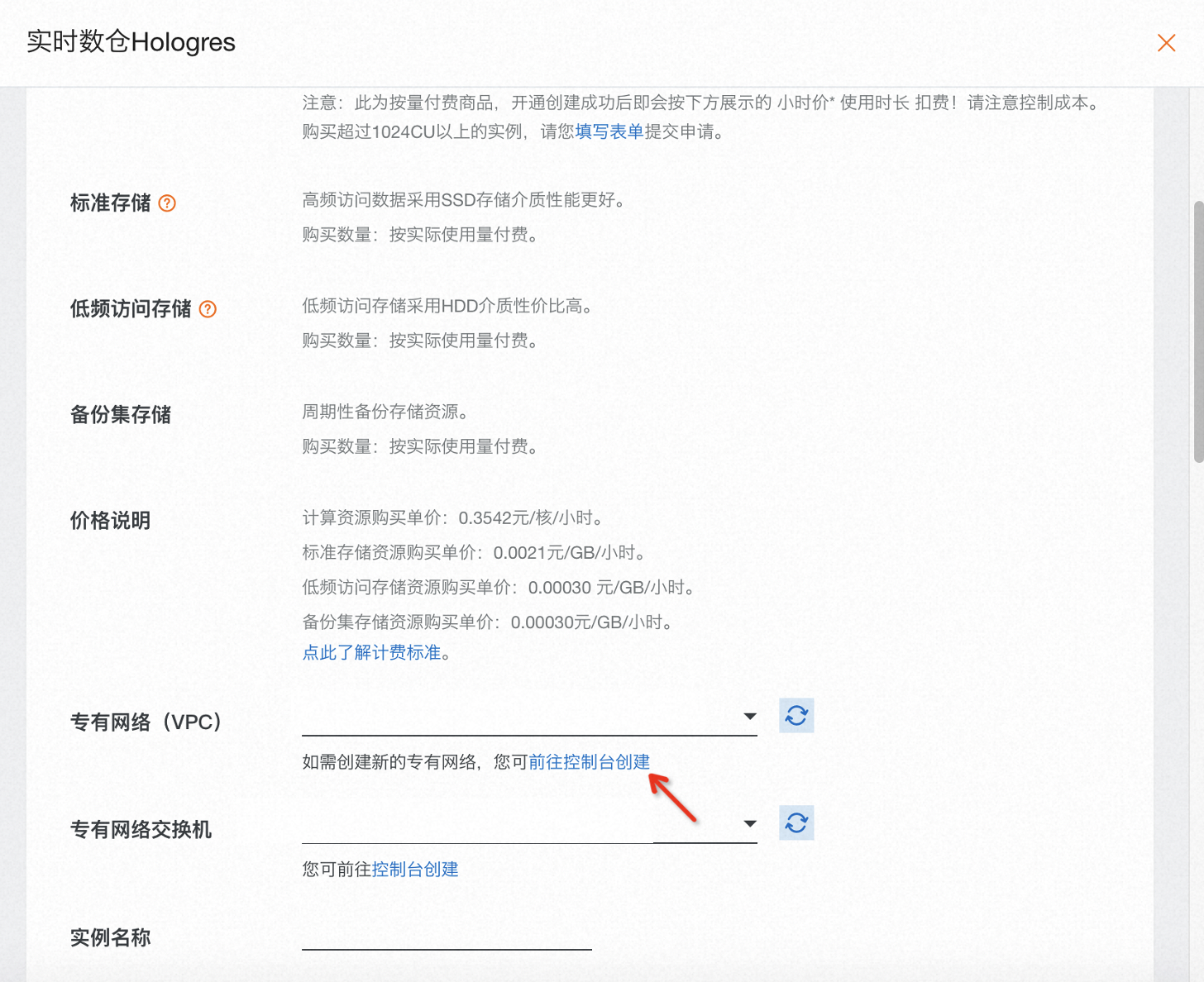This screenshot has width=1204, height=982.
Task: Click the 专有网络（VPC）label
Action: pos(146,722)
